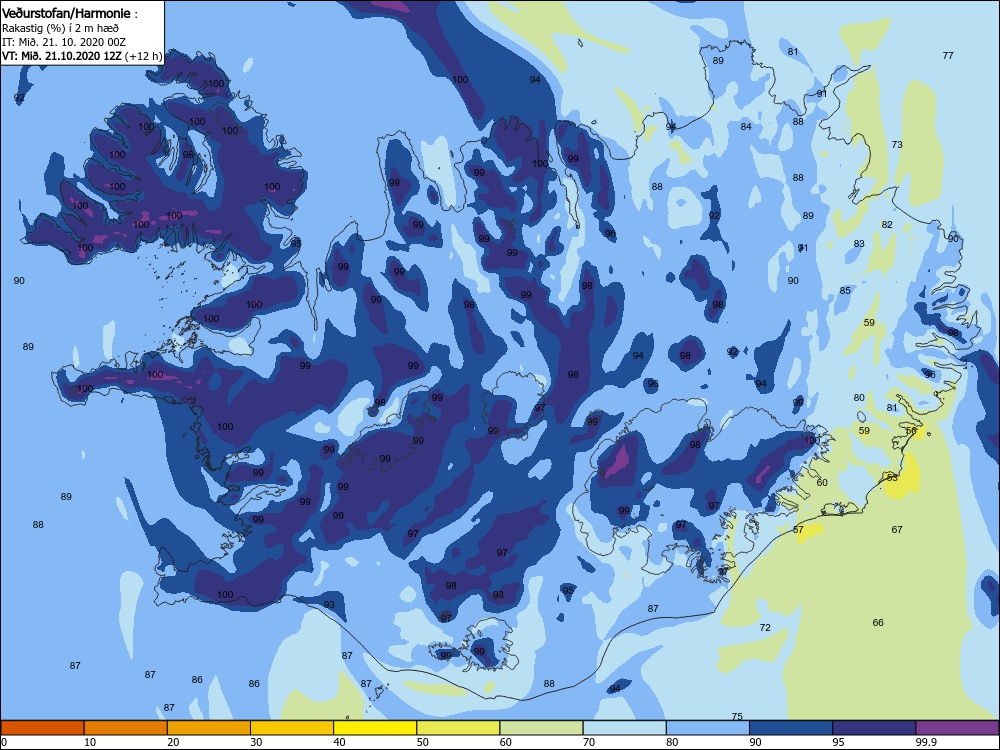The width and height of the screenshot is (1000, 750).
Task: Select the amber 30–40 legend swatch
Action: click(x=292, y=728)
